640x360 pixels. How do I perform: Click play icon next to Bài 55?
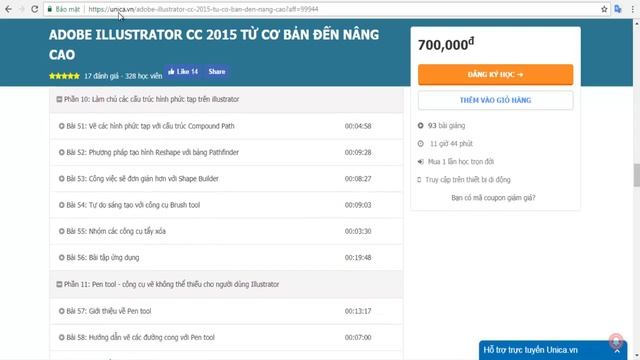62,231
